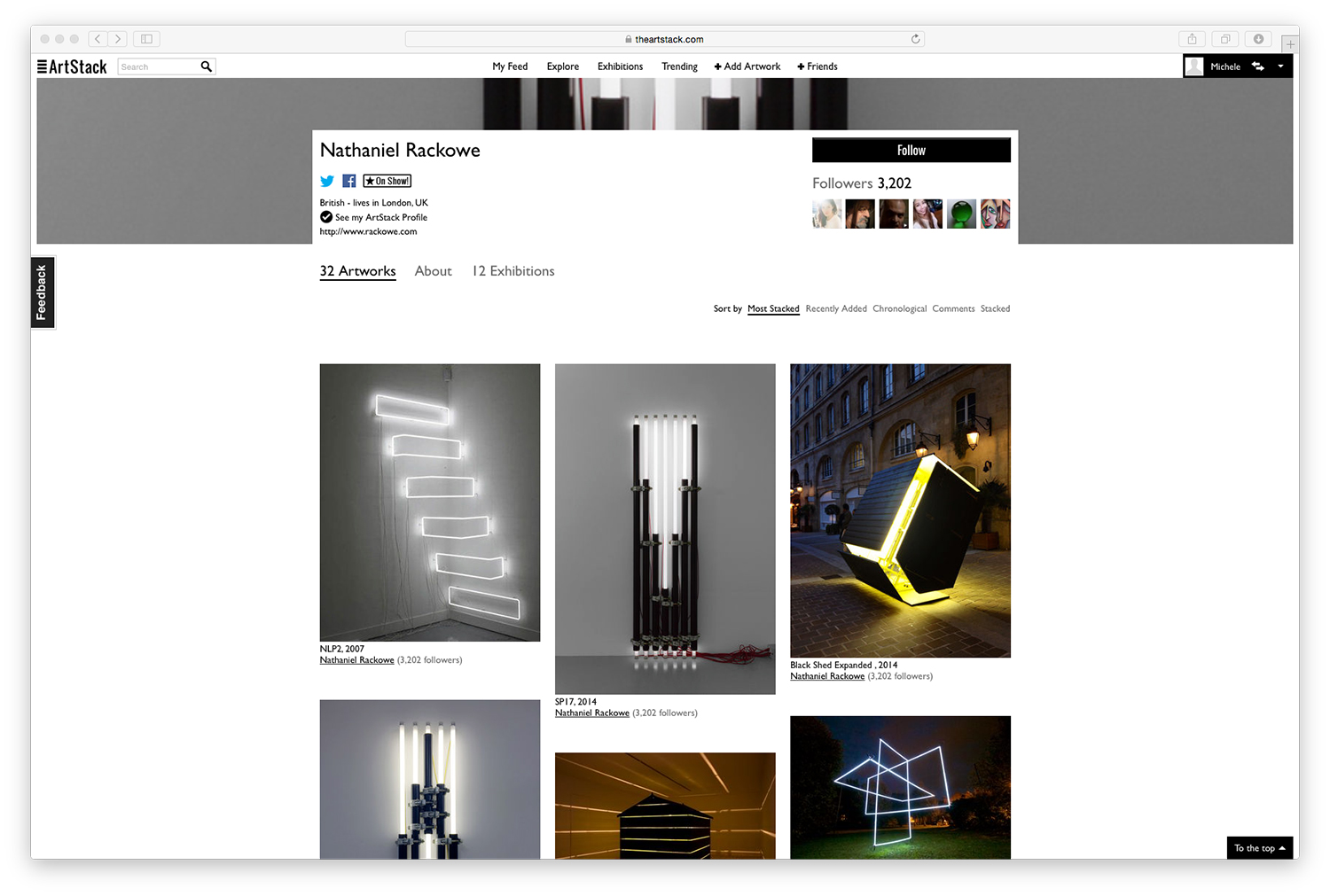Jump back with To the top button
The image size is (1330, 896).
point(1260,848)
